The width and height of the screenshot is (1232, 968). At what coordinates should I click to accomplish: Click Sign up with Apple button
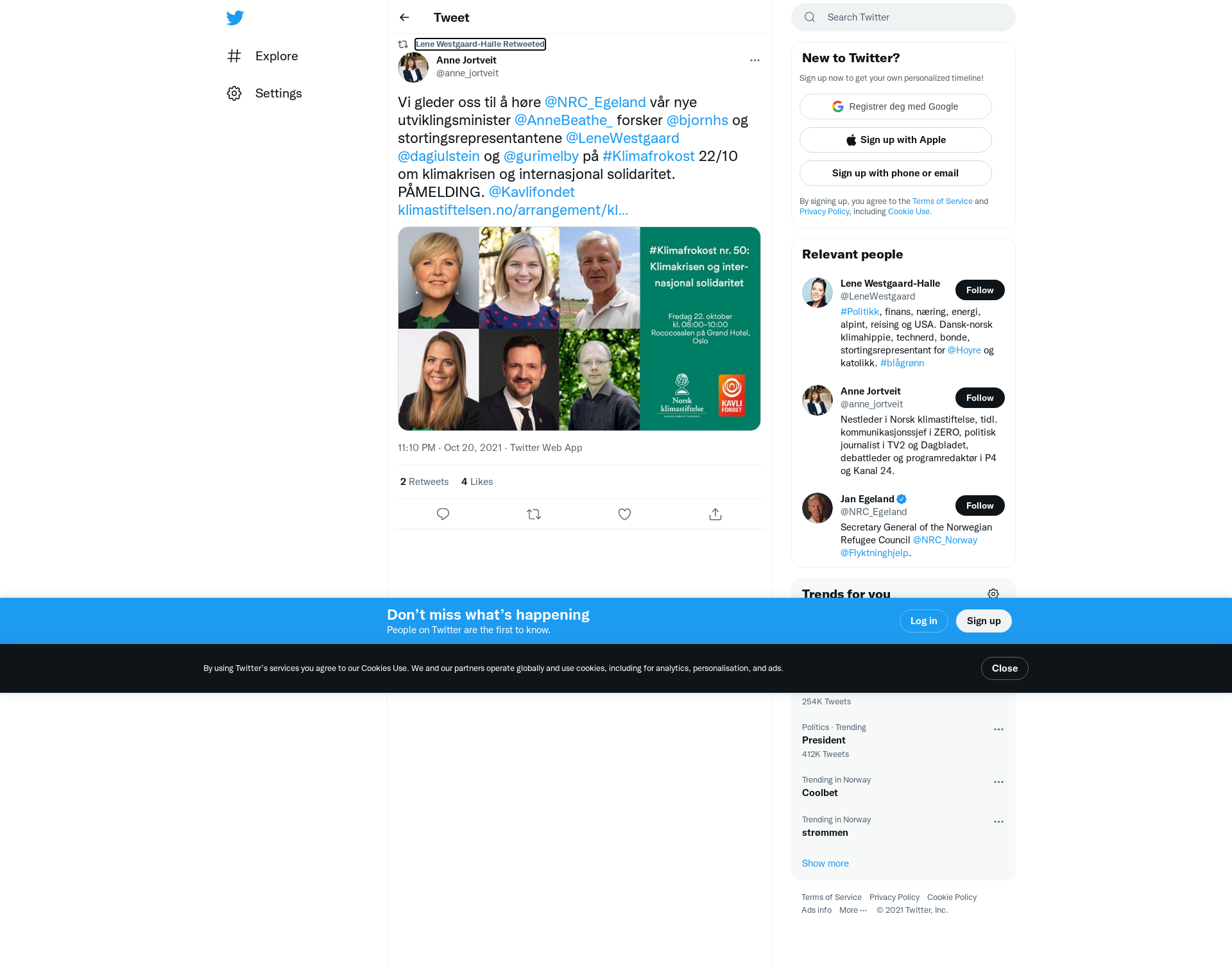click(895, 140)
